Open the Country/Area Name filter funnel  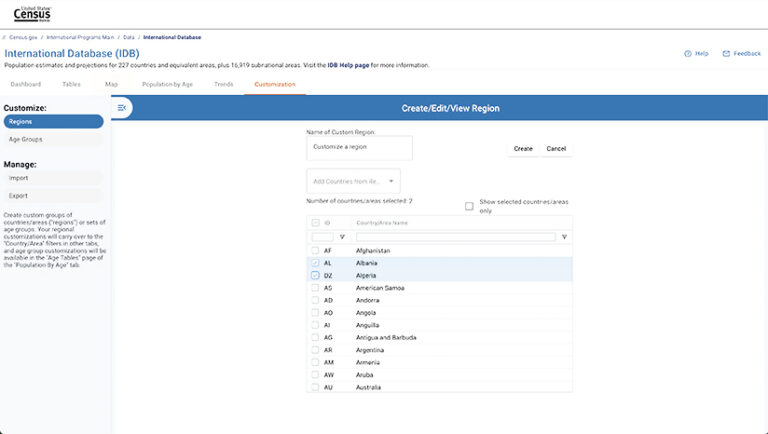pos(564,237)
